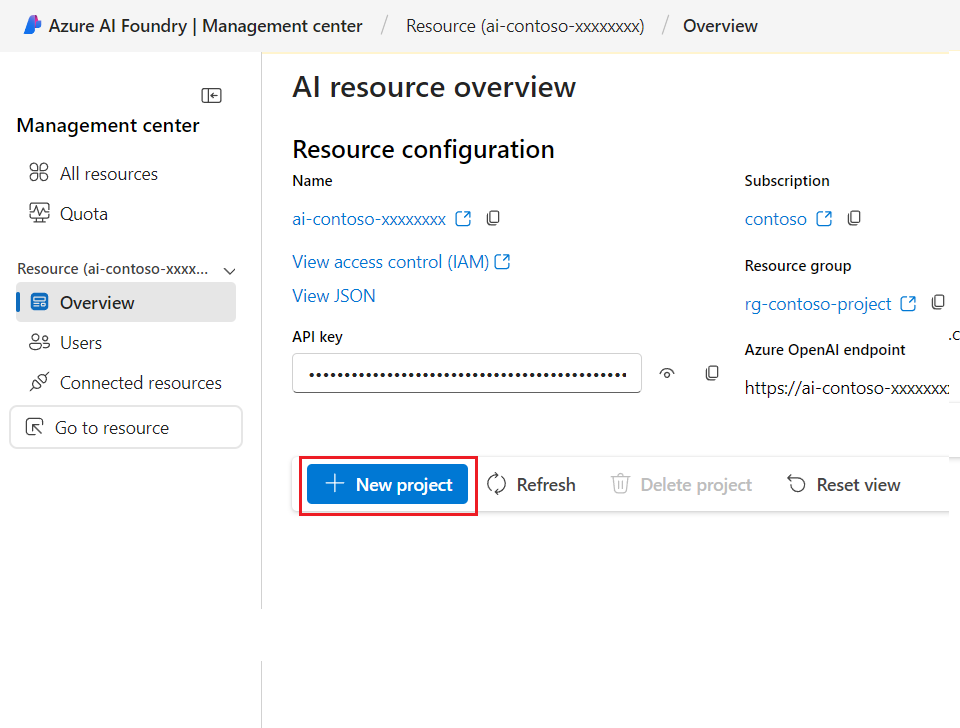Image resolution: width=960 pixels, height=728 pixels.
Task: Copy the API key
Action: pos(711,372)
